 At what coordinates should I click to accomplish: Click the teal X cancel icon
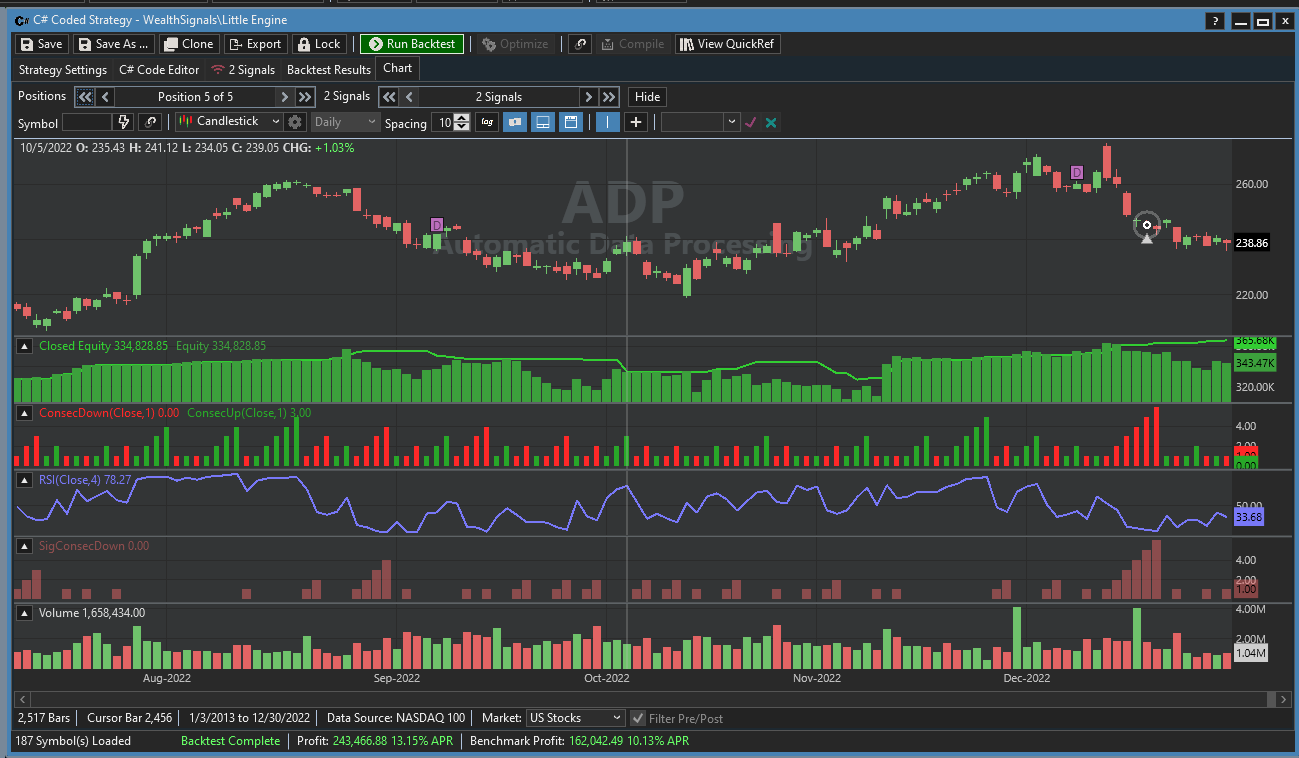(x=771, y=122)
